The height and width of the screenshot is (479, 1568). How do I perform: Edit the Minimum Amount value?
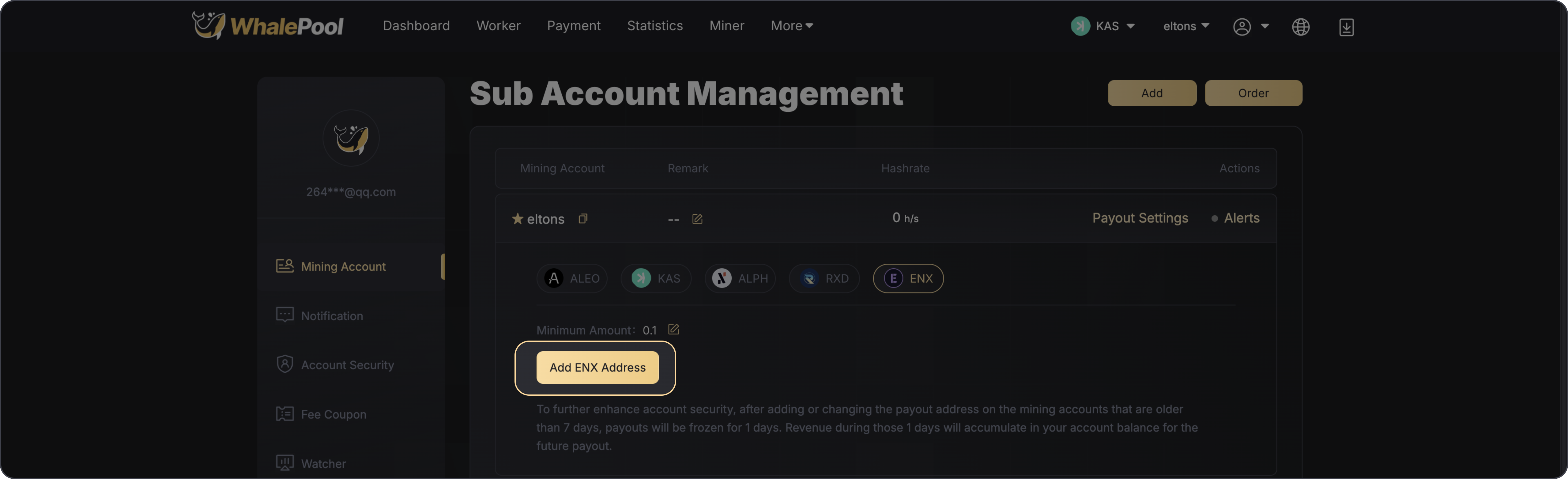[x=673, y=329]
